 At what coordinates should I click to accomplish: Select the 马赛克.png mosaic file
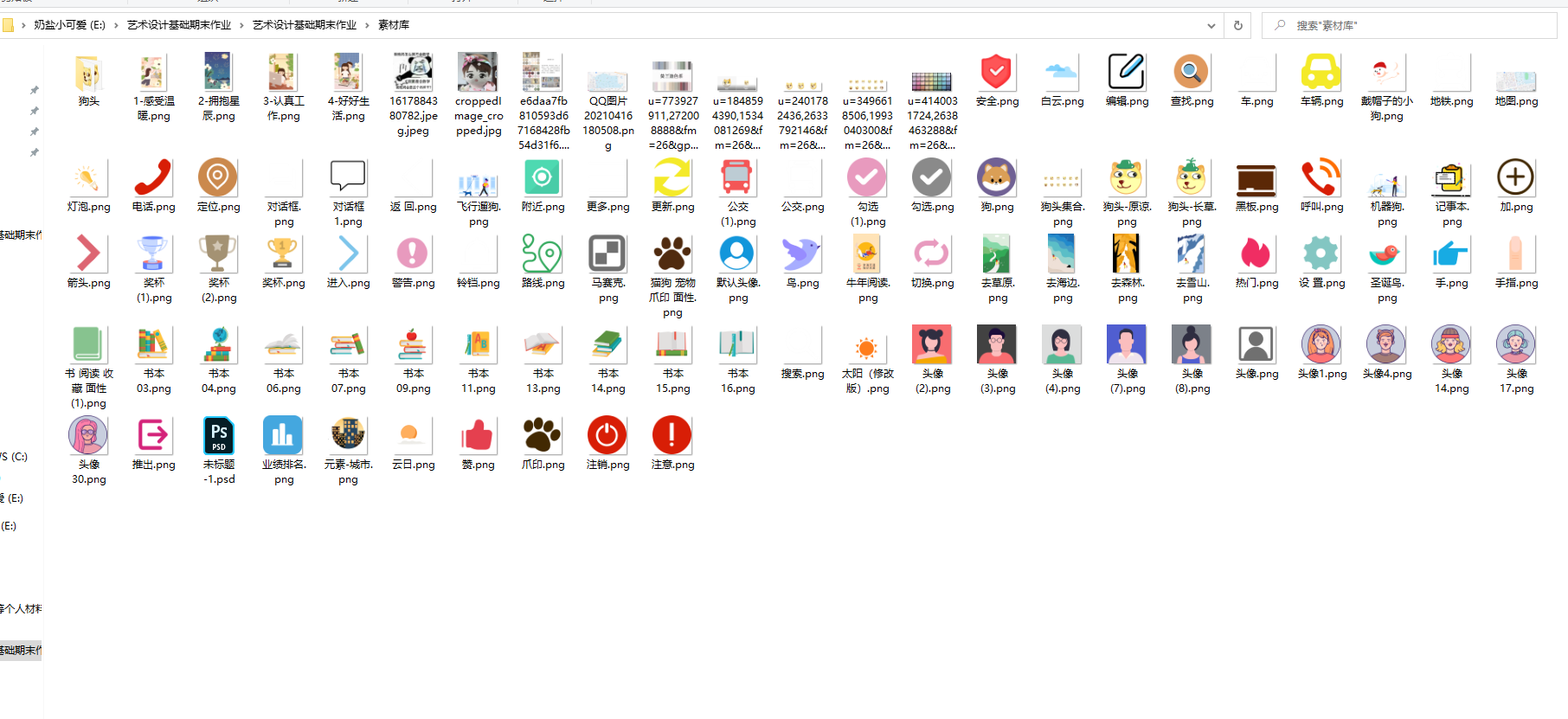pyautogui.click(x=607, y=254)
